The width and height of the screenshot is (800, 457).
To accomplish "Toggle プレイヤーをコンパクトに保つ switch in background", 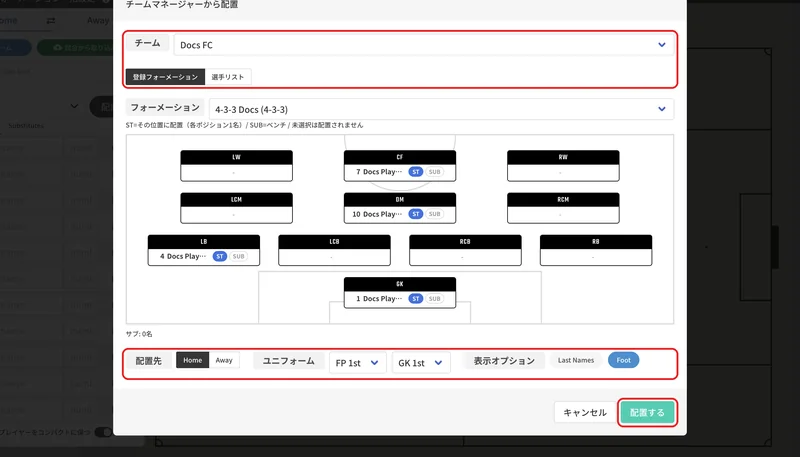I will click(x=104, y=432).
